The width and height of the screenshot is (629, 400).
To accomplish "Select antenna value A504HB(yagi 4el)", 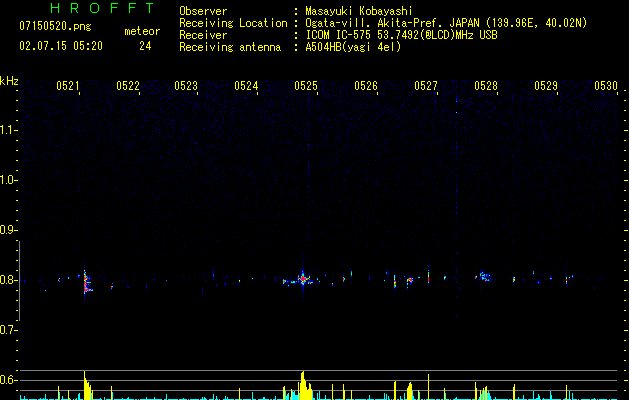I will tap(353, 47).
